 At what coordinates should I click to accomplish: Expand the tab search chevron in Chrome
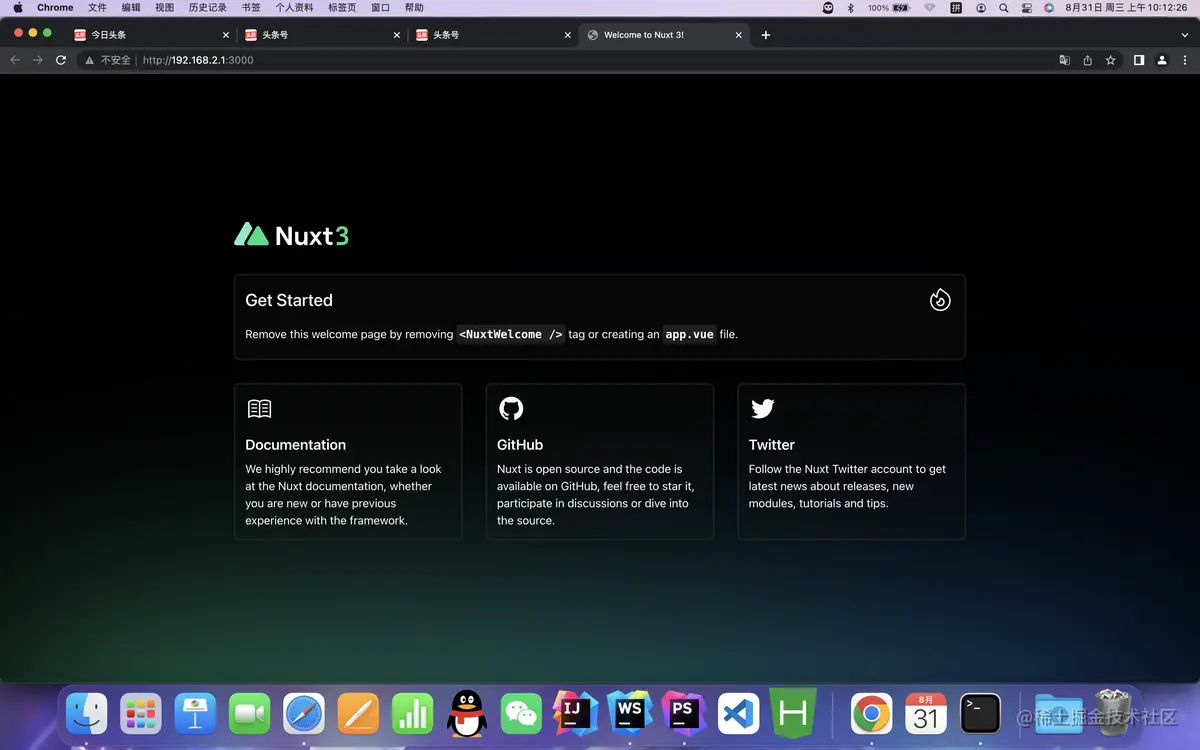click(1185, 35)
